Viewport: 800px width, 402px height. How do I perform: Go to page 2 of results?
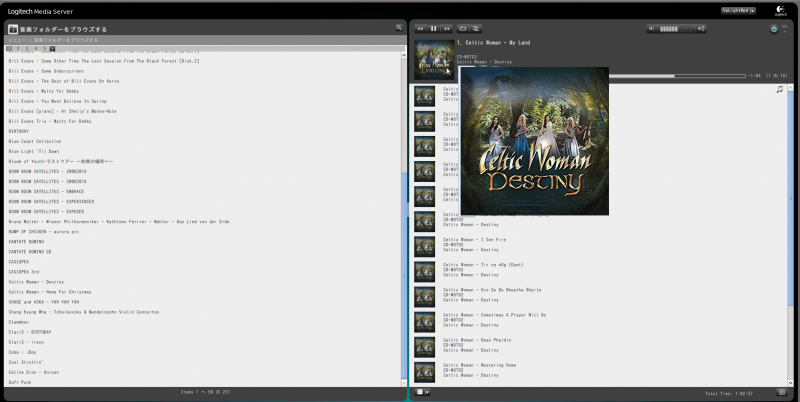tap(19, 48)
